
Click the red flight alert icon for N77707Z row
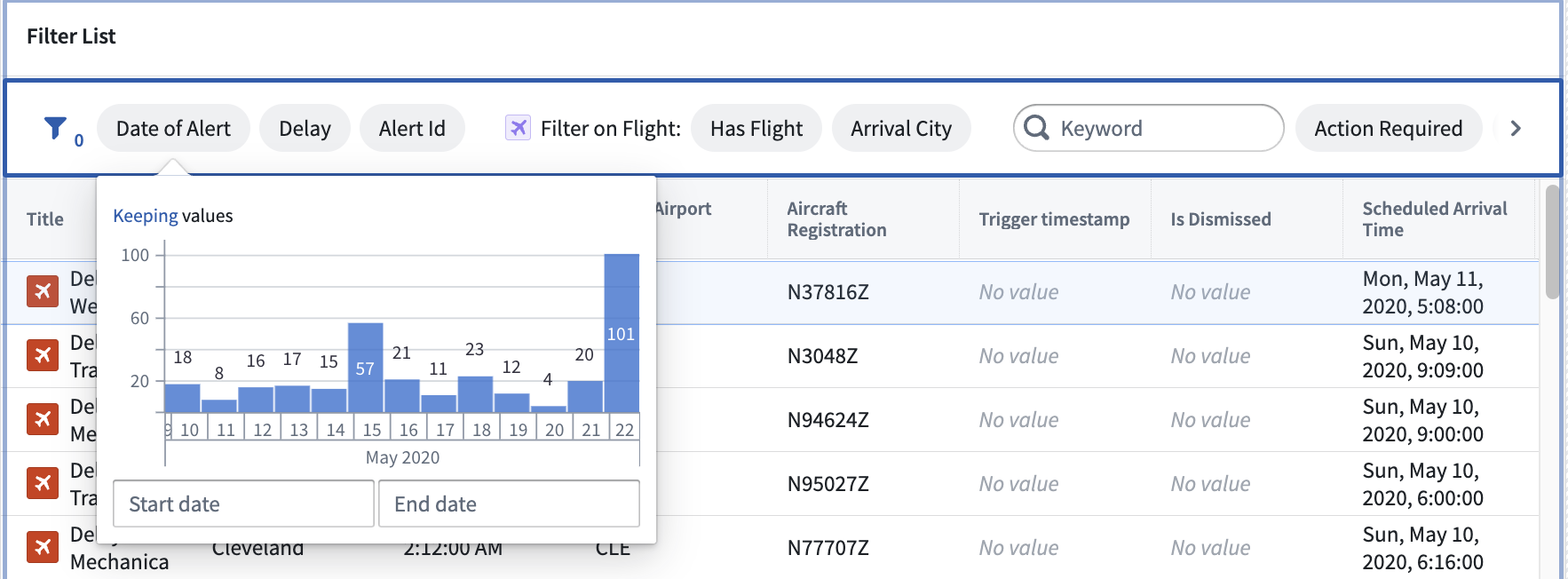pyautogui.click(x=43, y=547)
